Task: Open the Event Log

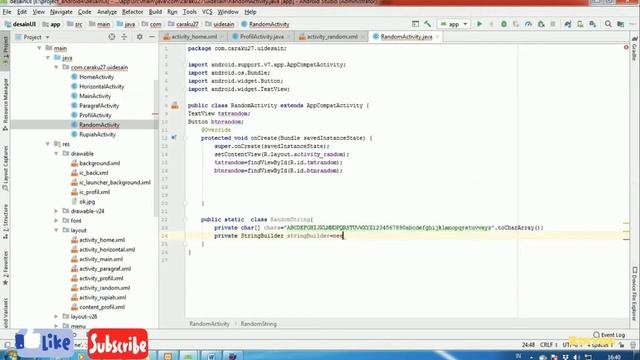Action: pyautogui.click(x=609, y=335)
